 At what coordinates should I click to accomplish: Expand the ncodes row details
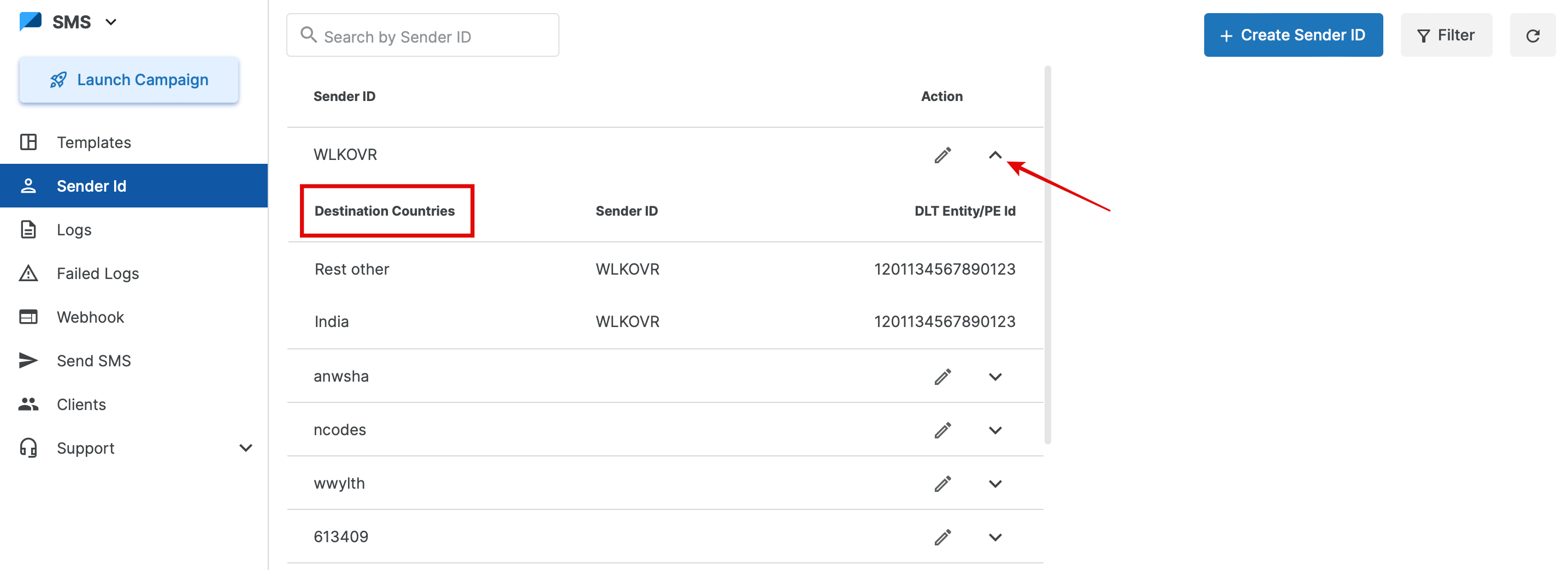pyautogui.click(x=994, y=430)
